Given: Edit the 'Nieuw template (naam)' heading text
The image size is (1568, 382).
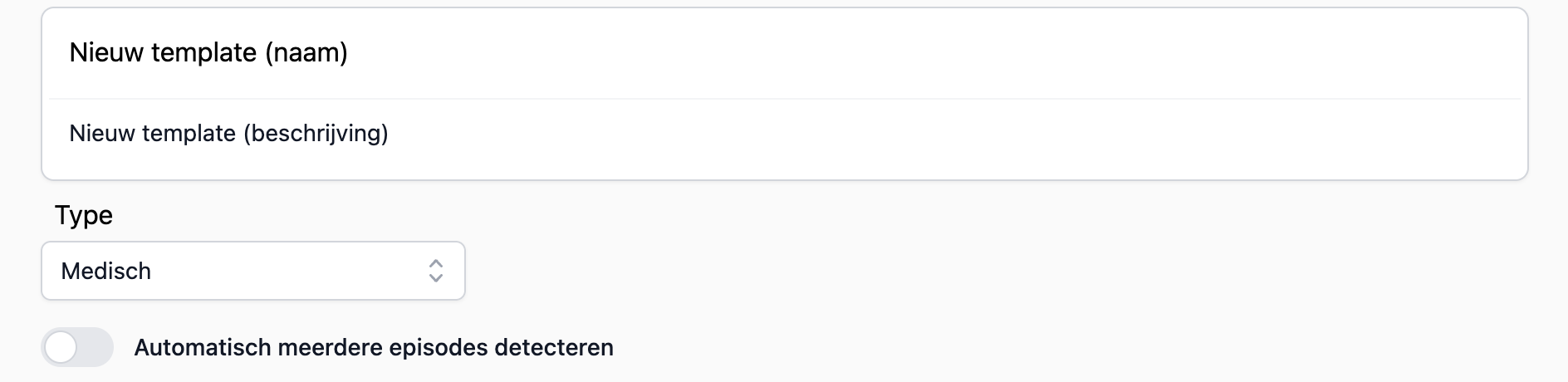Looking at the screenshot, I should point(208,53).
